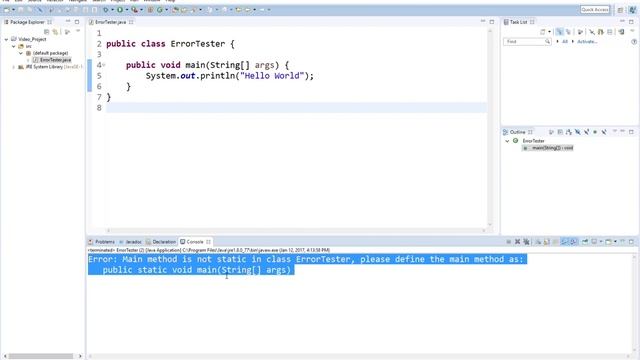Open the External Tools dropdown arrow
Image resolution: width=640 pixels, height=360 pixels.
click(x=141, y=10)
